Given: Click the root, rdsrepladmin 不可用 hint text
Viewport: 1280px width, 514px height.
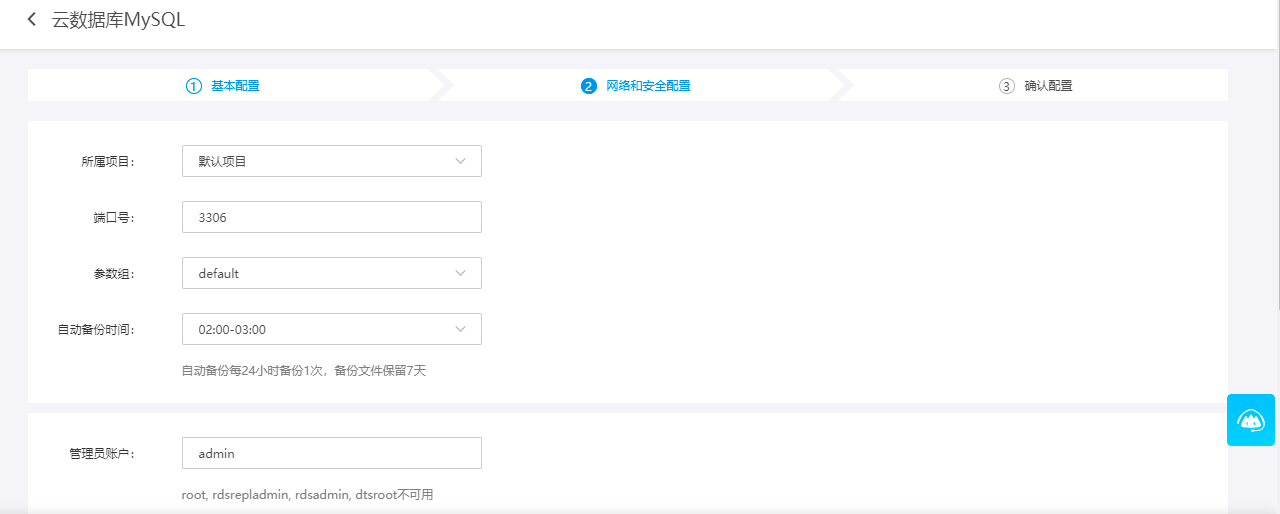Looking at the screenshot, I should tap(307, 495).
